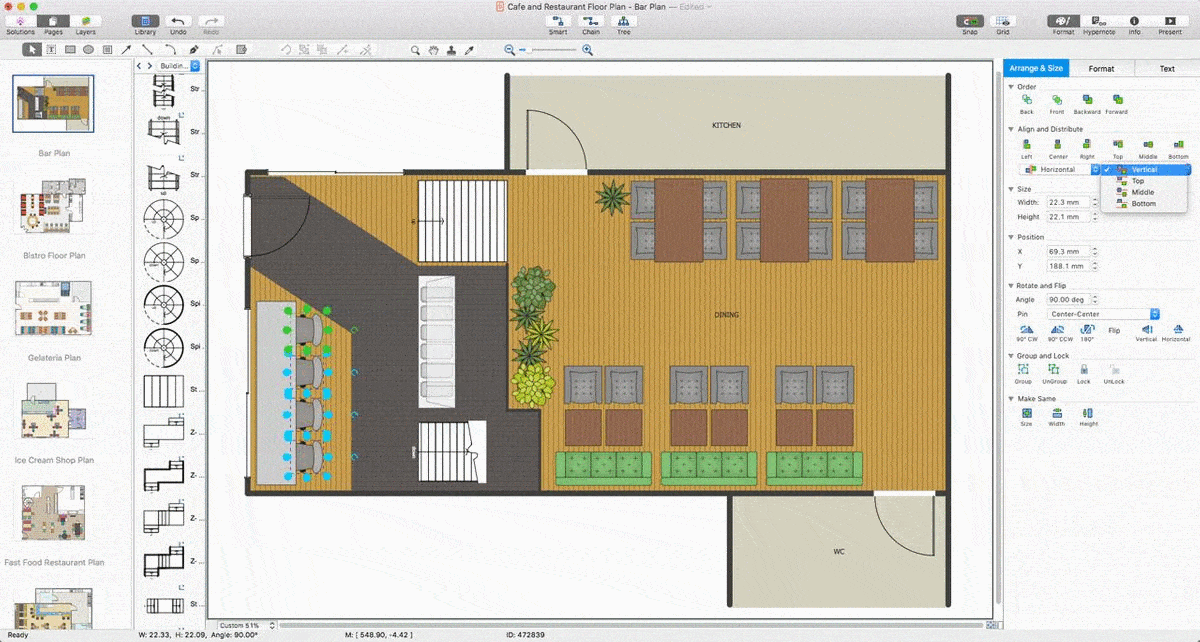This screenshot has height=642, width=1200.
Task: Choose Middle from the distribute menu
Action: 1142,192
